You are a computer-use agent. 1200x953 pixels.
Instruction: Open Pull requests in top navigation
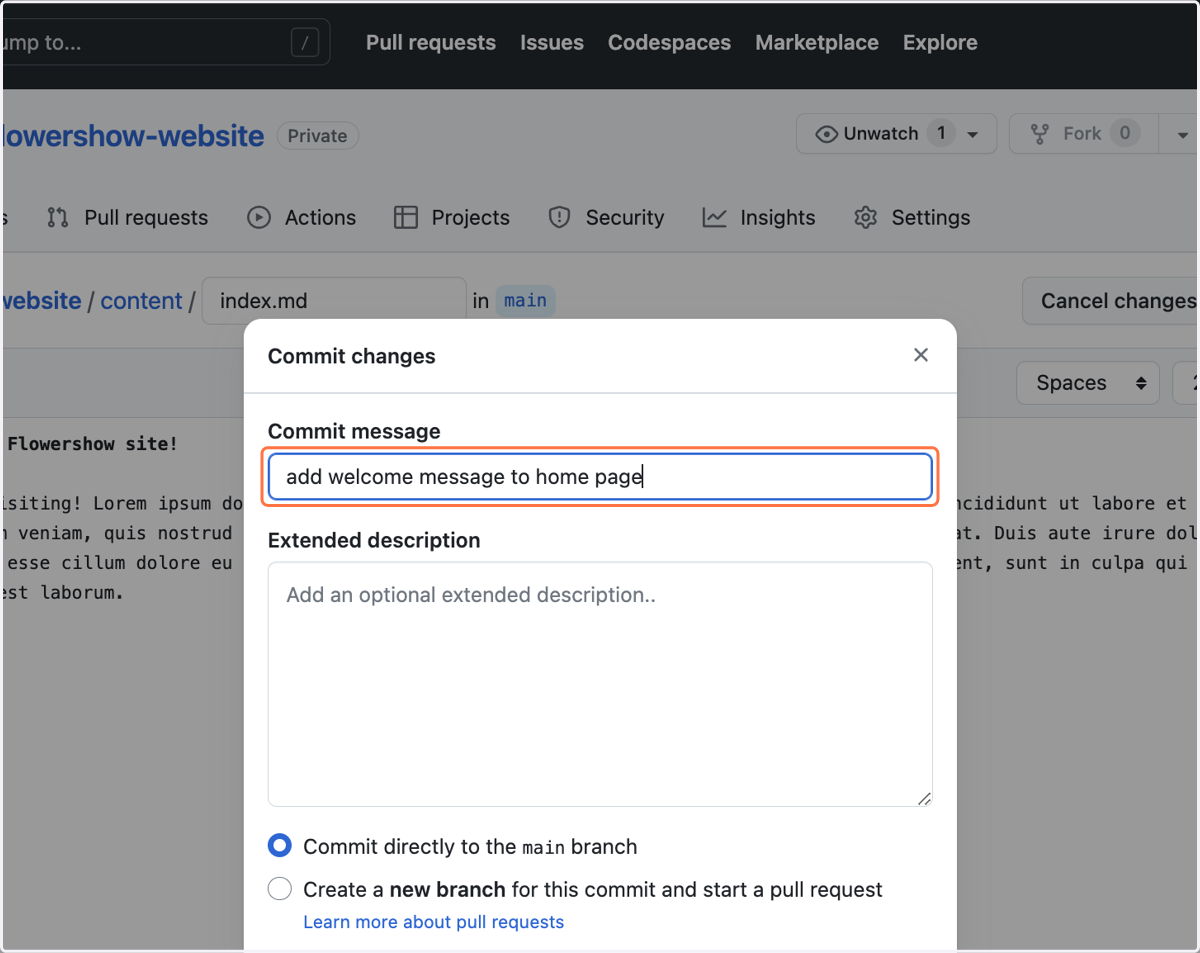click(x=431, y=43)
